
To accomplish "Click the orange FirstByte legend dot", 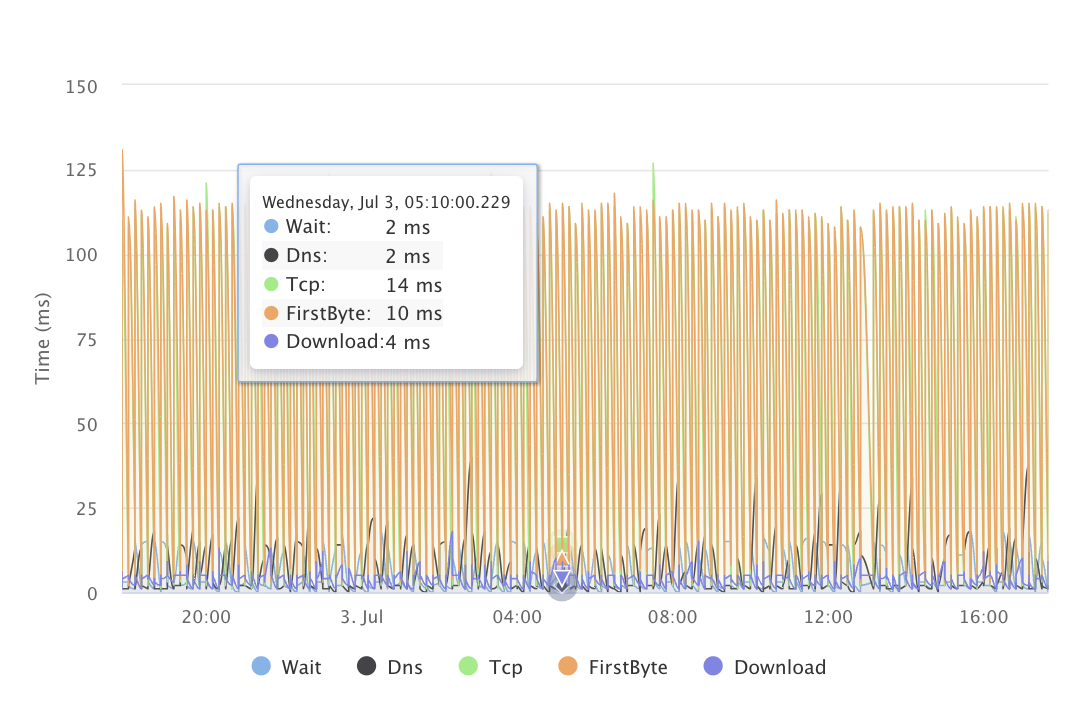I will point(568,667).
